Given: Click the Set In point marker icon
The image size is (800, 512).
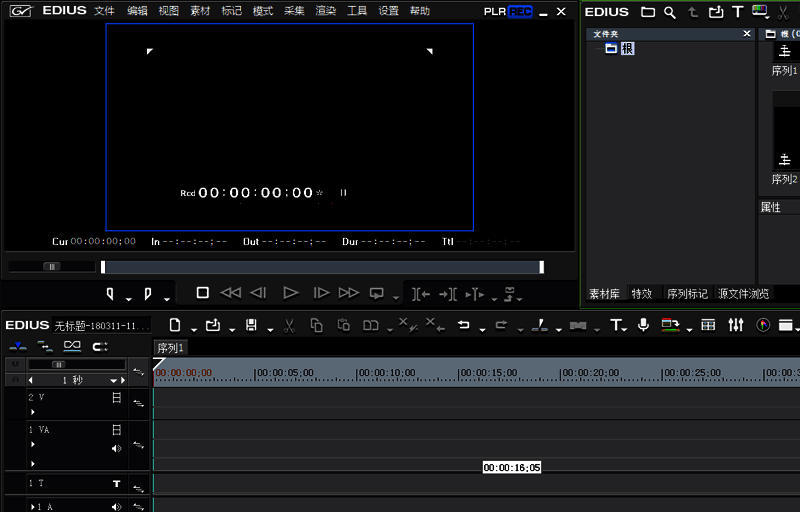Looking at the screenshot, I should [x=111, y=293].
